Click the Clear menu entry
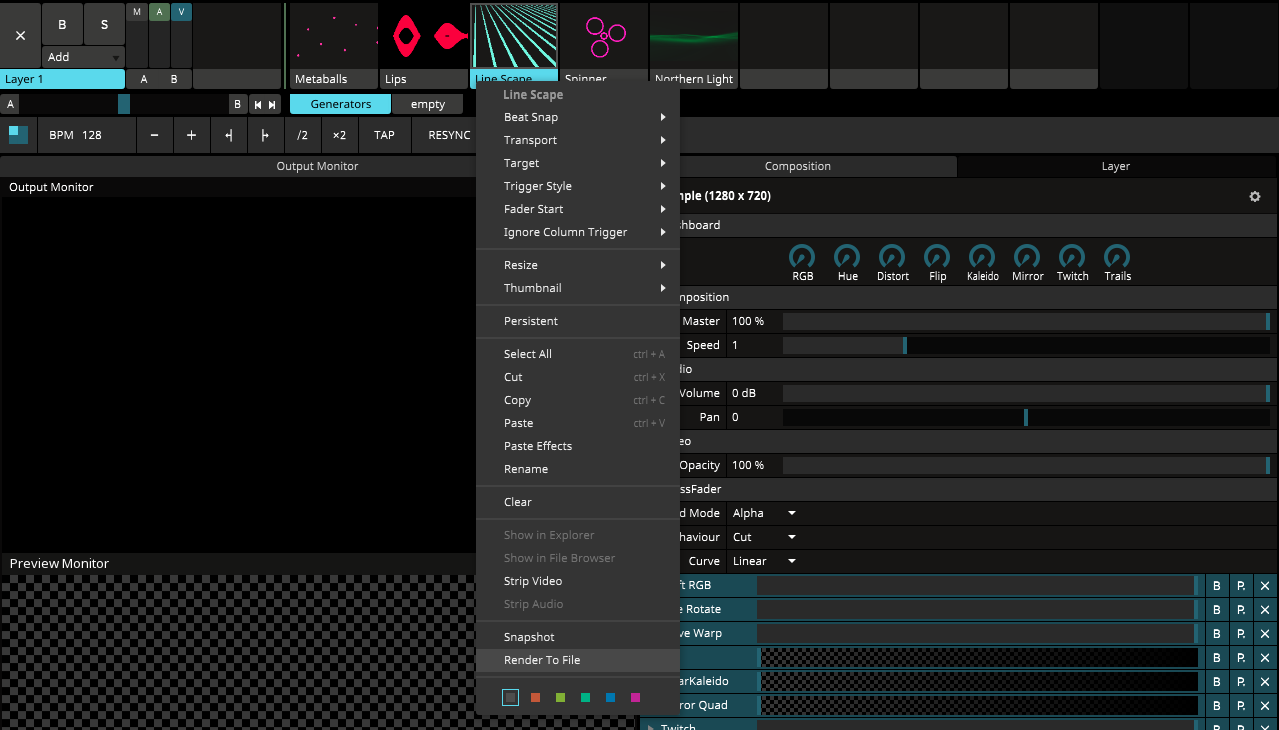The height and width of the screenshot is (730, 1279). [x=578, y=502]
